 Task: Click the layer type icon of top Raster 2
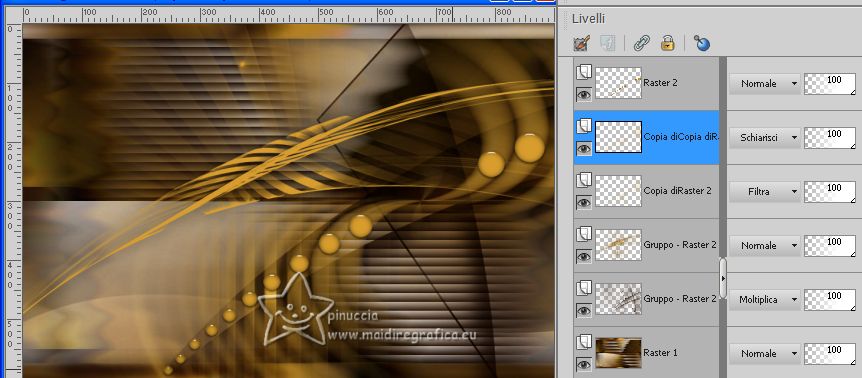583,73
